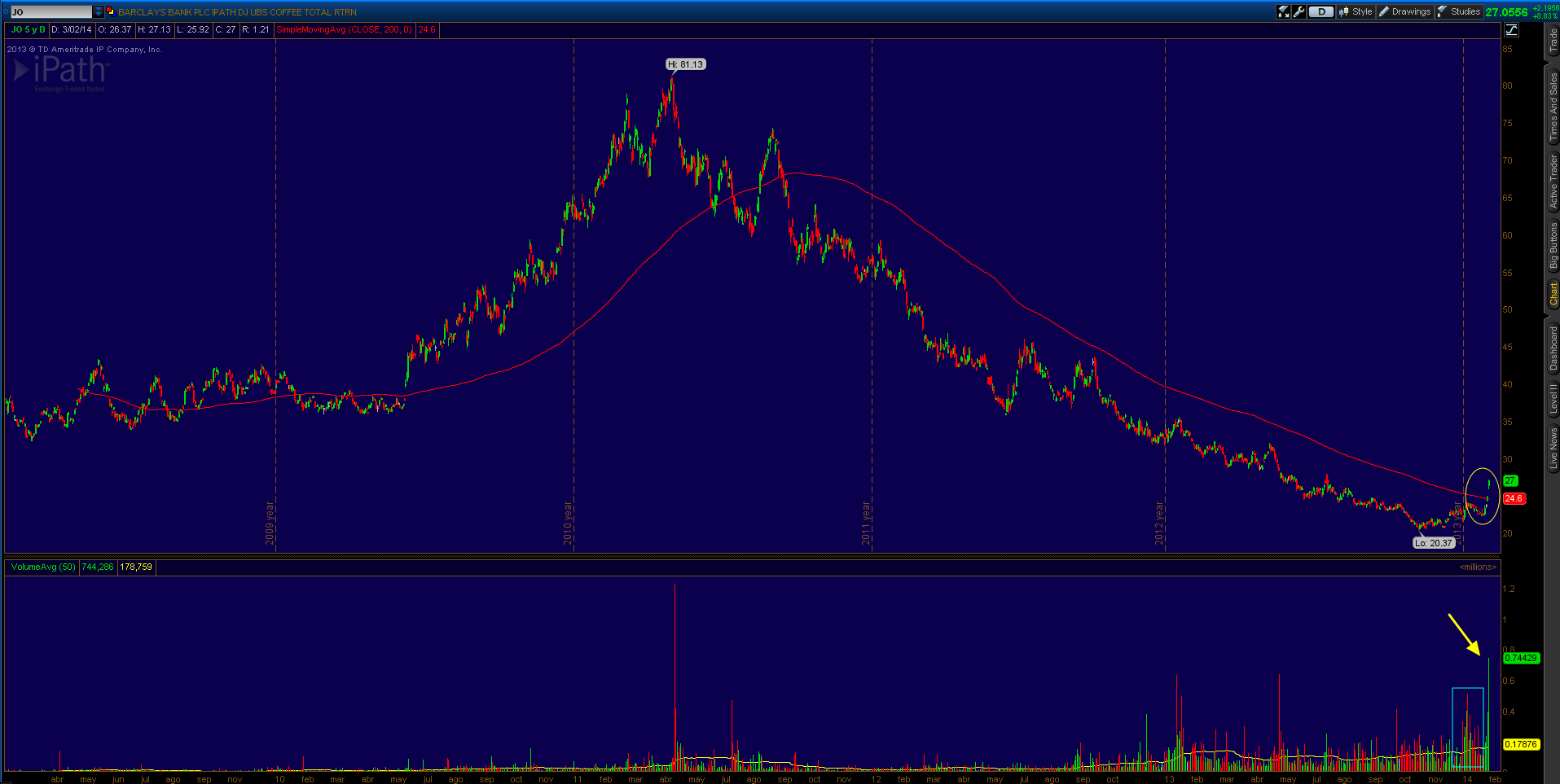Image resolution: width=1560 pixels, height=784 pixels.
Task: Open the Level II side tab
Action: (1553, 399)
